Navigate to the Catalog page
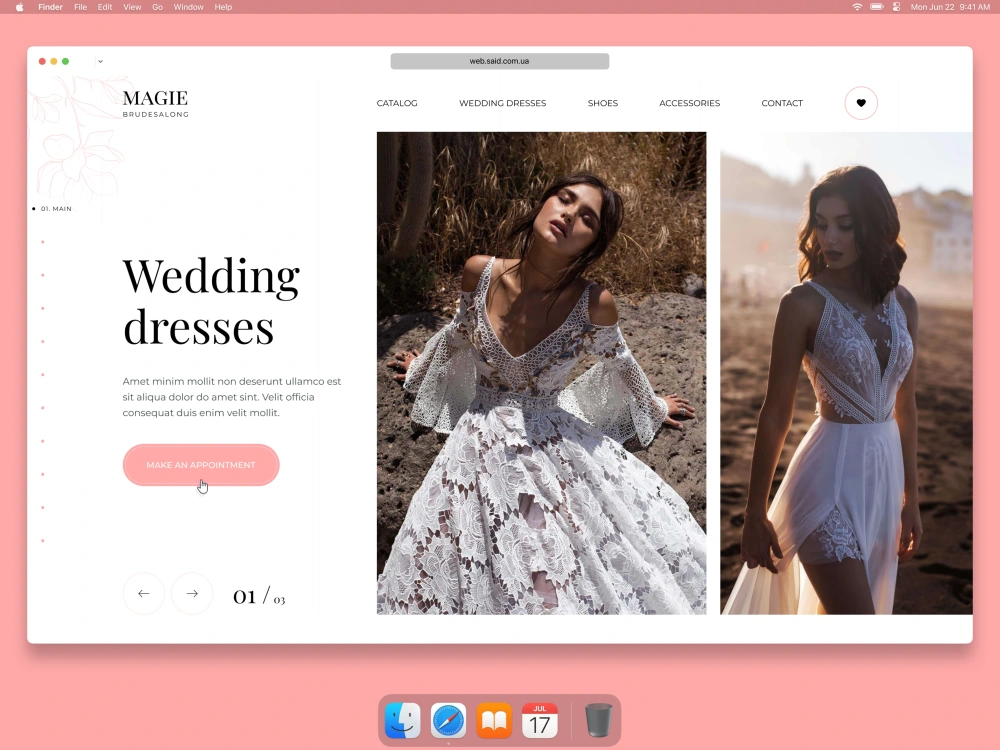The image size is (1000, 750). click(397, 103)
